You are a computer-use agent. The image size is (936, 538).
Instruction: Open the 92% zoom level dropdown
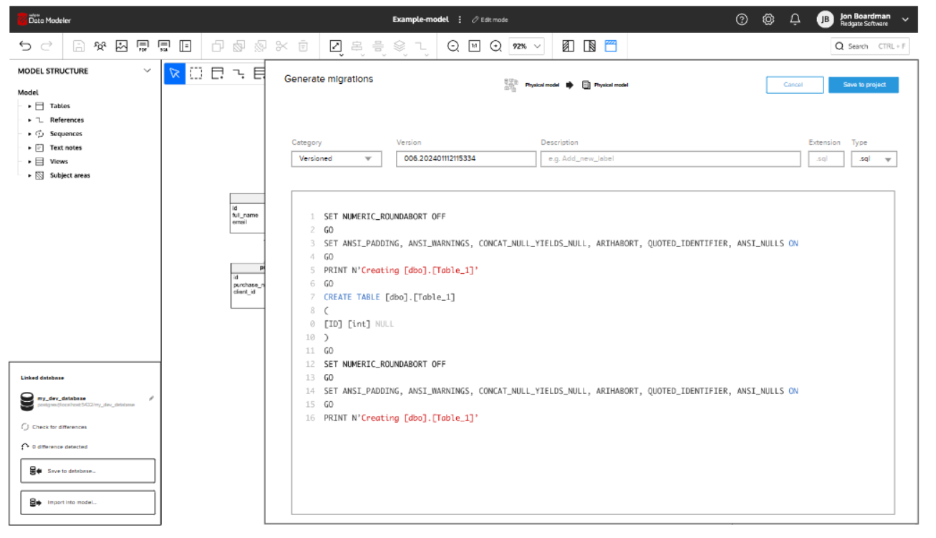point(526,46)
